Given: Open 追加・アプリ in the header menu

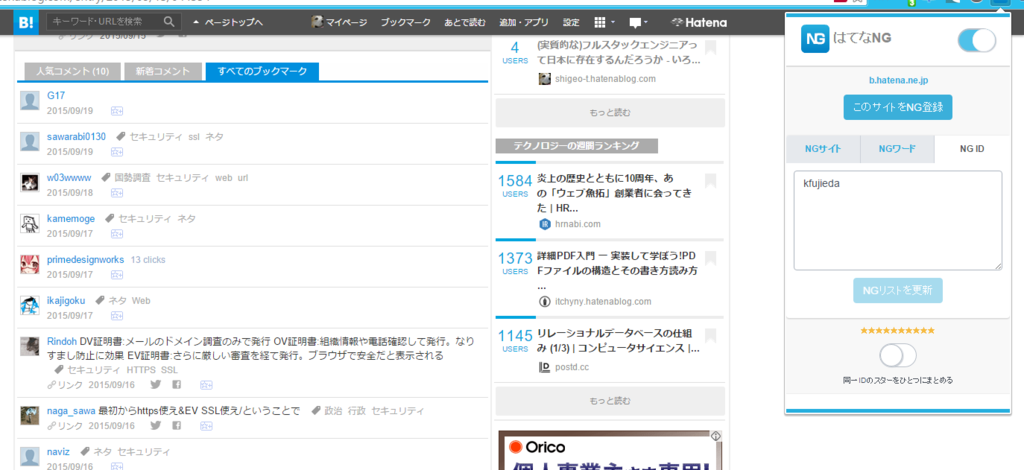Looking at the screenshot, I should [x=524, y=22].
